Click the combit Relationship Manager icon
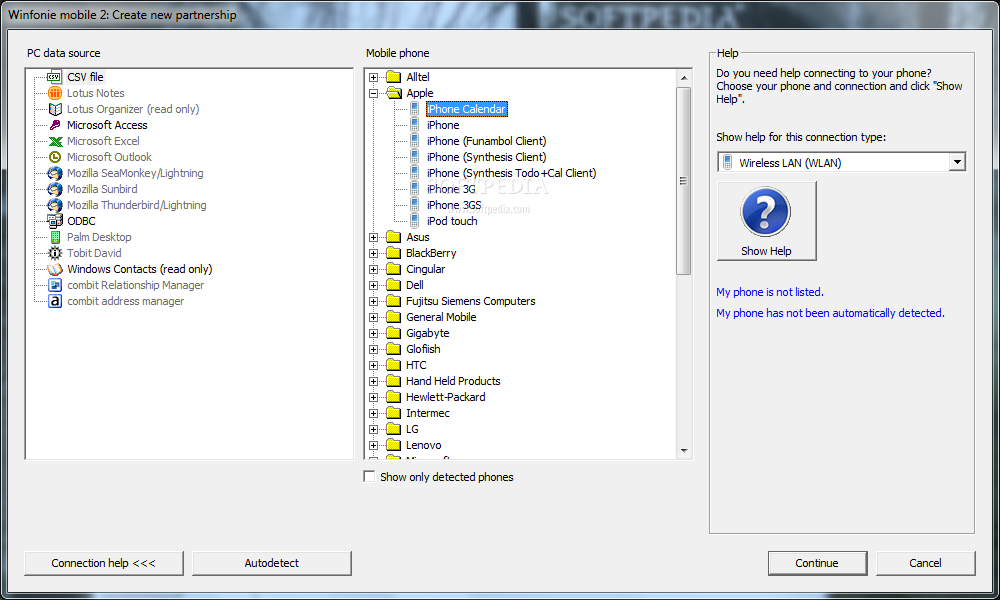 [55, 285]
